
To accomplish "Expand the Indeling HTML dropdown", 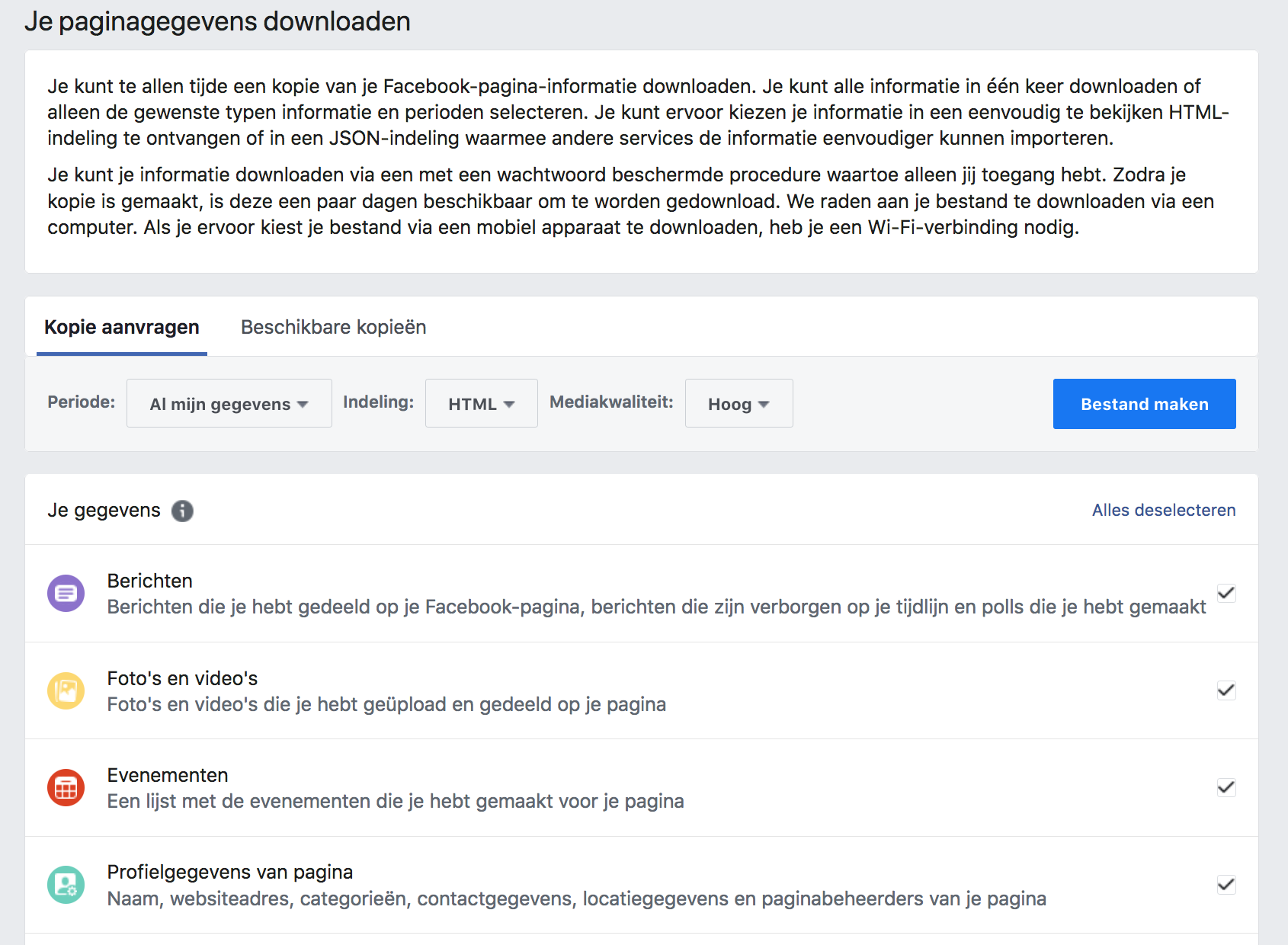I will pos(481,404).
